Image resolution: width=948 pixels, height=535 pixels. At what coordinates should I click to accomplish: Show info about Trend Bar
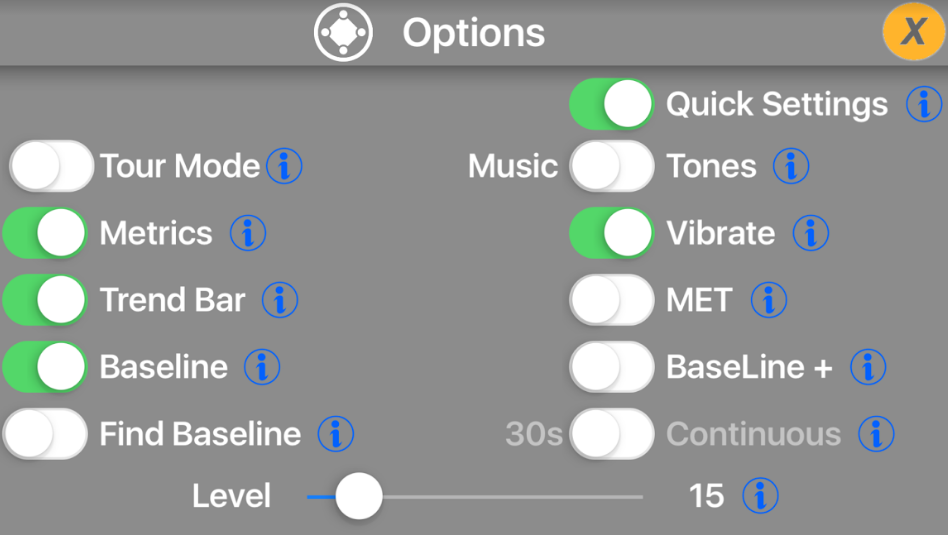click(x=280, y=300)
